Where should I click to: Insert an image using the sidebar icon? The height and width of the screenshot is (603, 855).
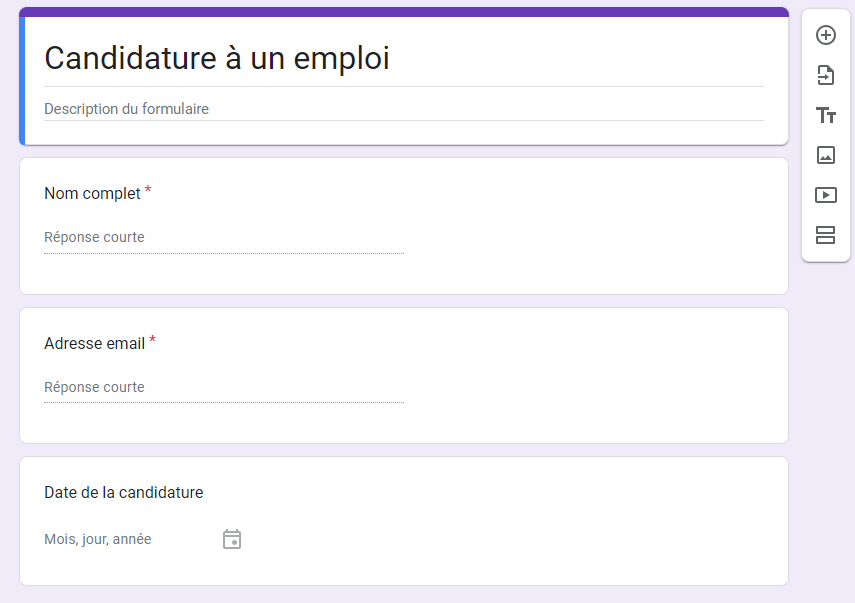click(x=826, y=155)
